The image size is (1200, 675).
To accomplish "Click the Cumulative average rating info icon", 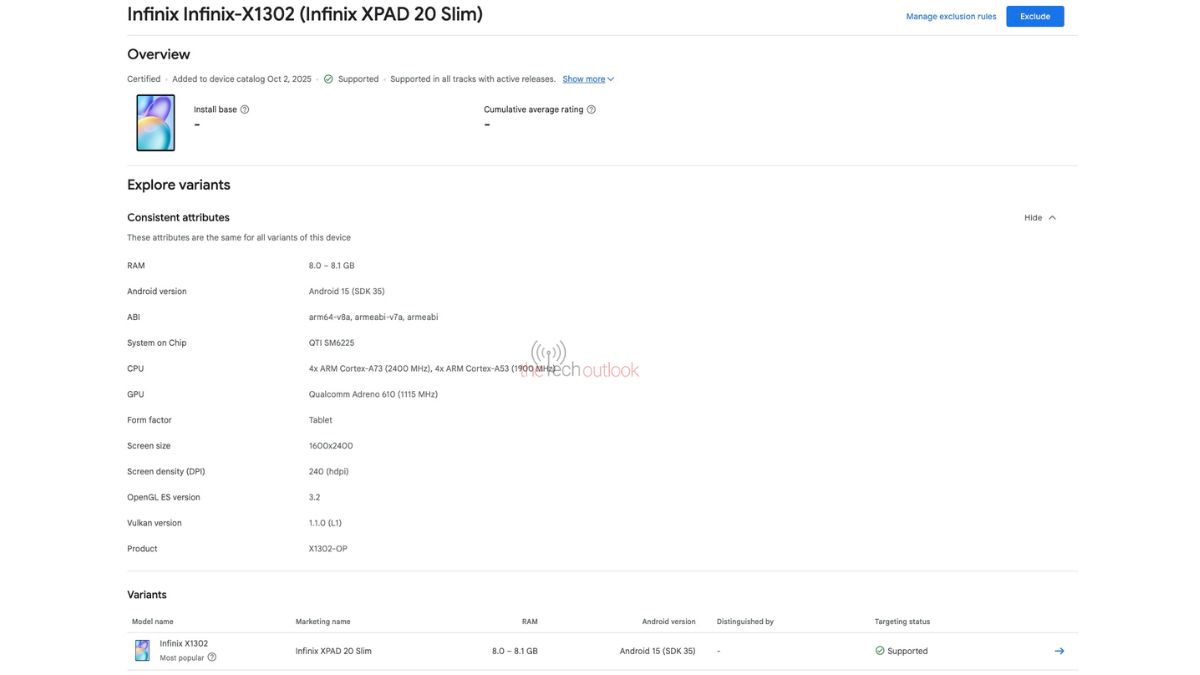I will [x=590, y=109].
